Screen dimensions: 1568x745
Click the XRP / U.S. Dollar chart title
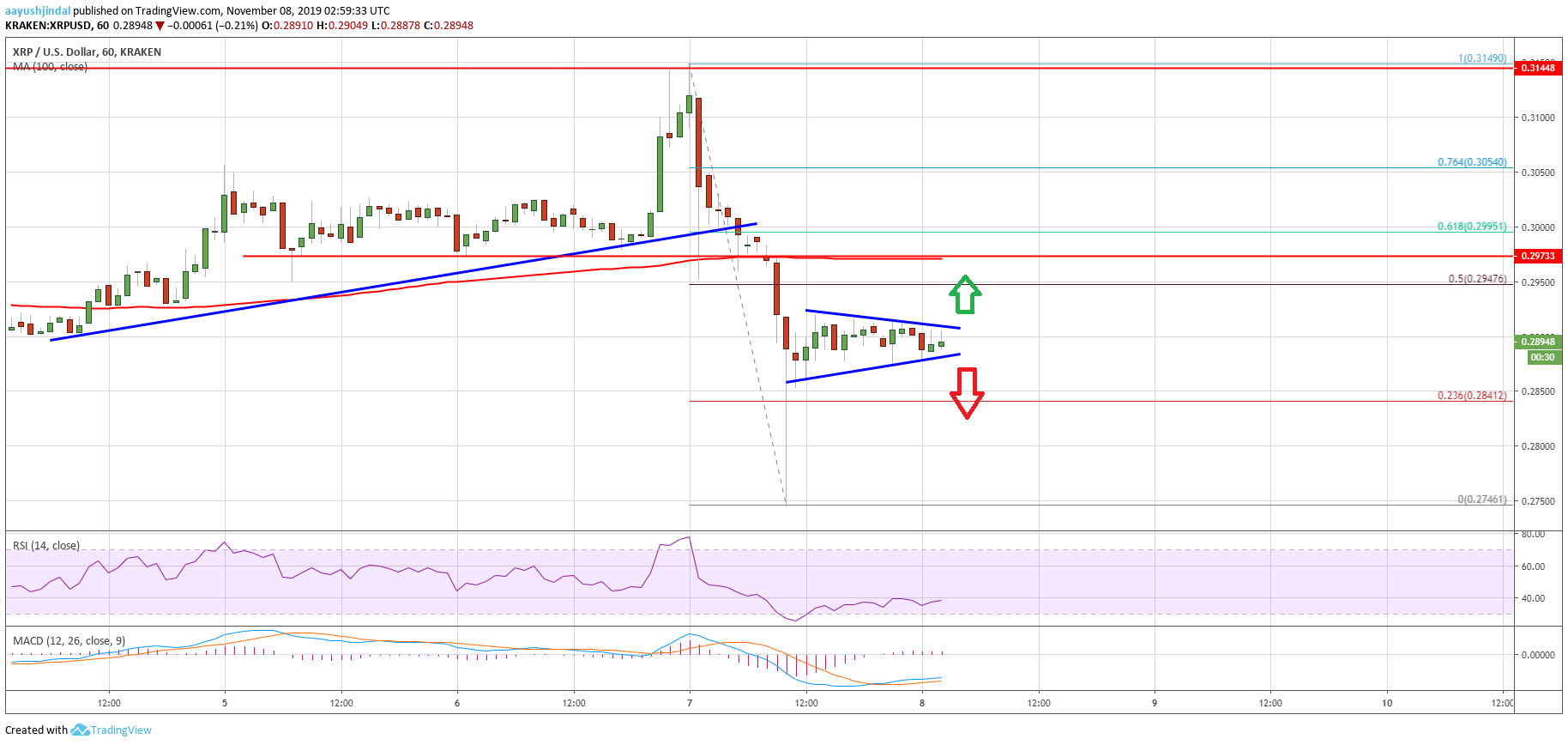87,52
